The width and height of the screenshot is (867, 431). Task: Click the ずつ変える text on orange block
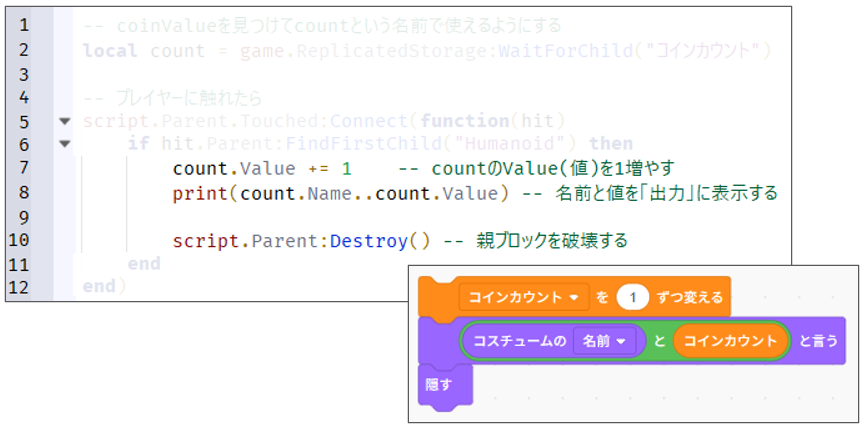690,297
